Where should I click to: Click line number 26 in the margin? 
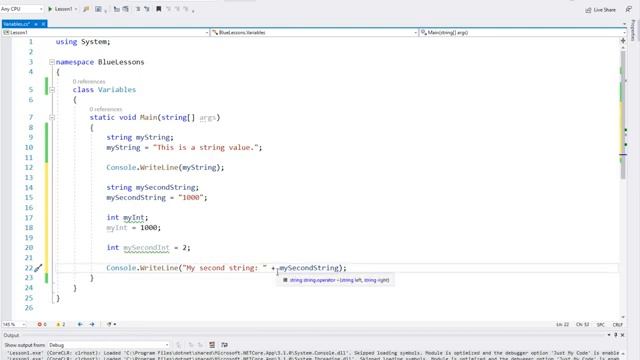click(x=29, y=308)
